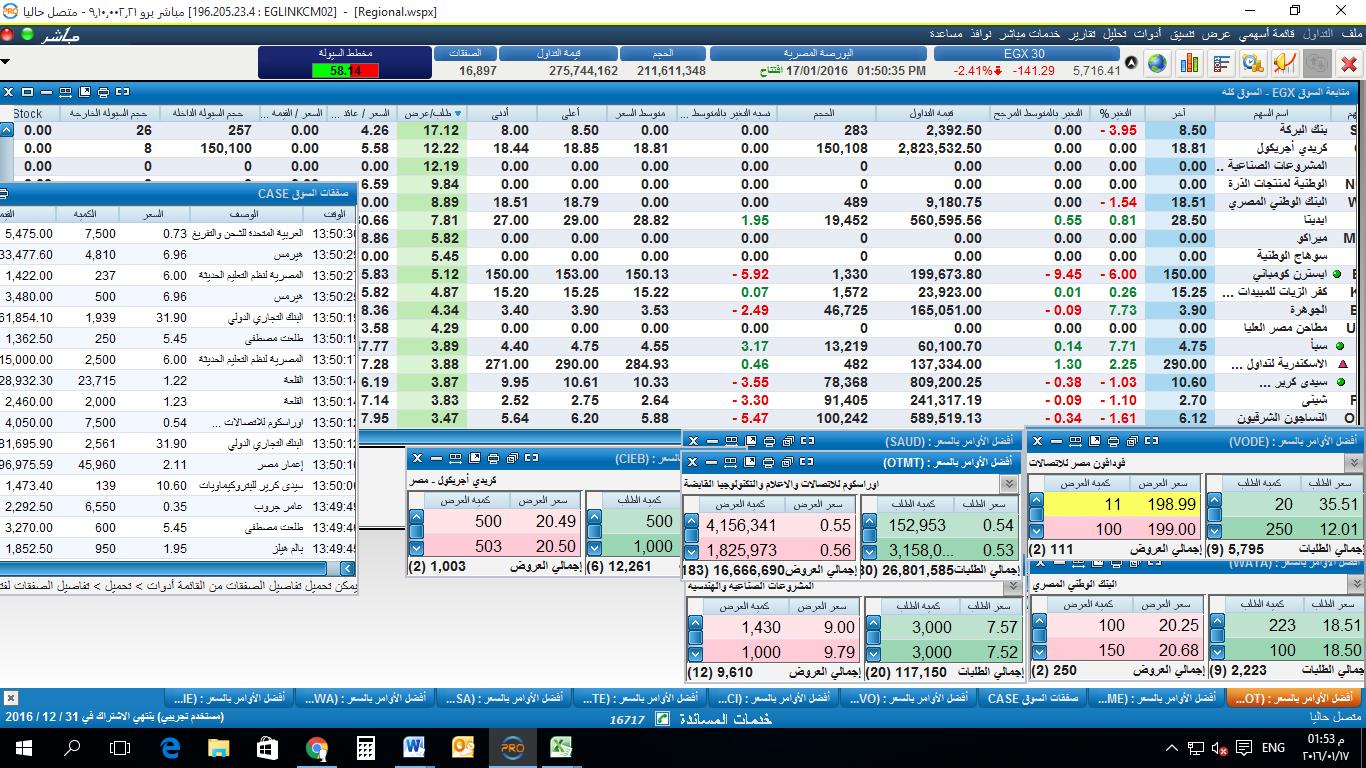Image resolution: width=1366 pixels, height=768 pixels.
Task: Click the black circular arrow beside EGX 30
Action: point(1131,63)
